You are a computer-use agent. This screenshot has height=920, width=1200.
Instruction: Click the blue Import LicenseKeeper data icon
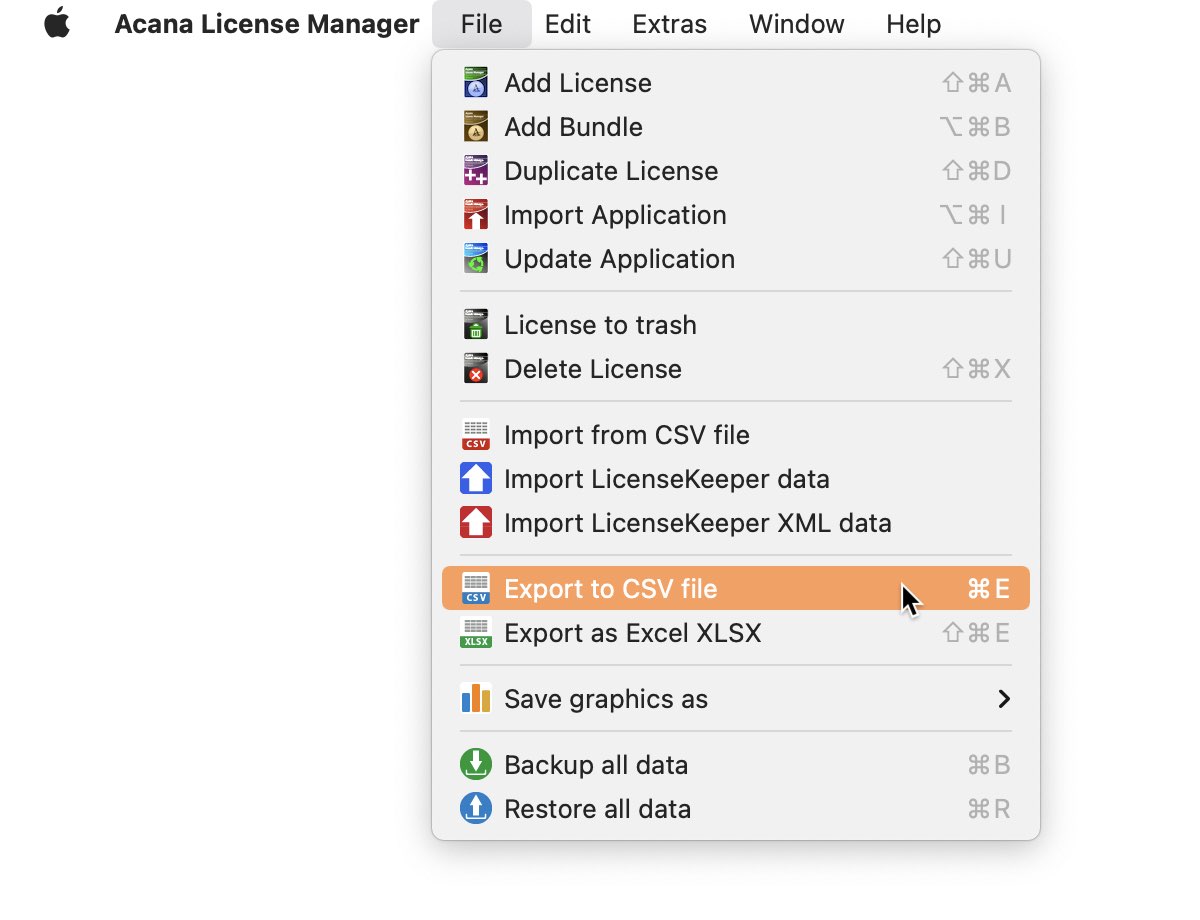point(476,479)
